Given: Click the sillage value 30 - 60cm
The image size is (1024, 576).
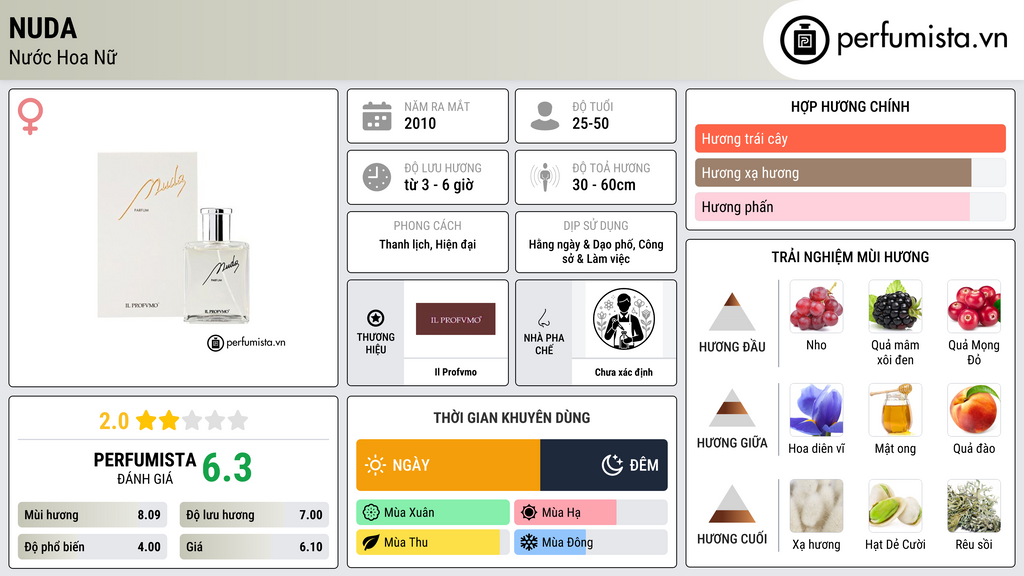Looking at the screenshot, I should [604, 185].
